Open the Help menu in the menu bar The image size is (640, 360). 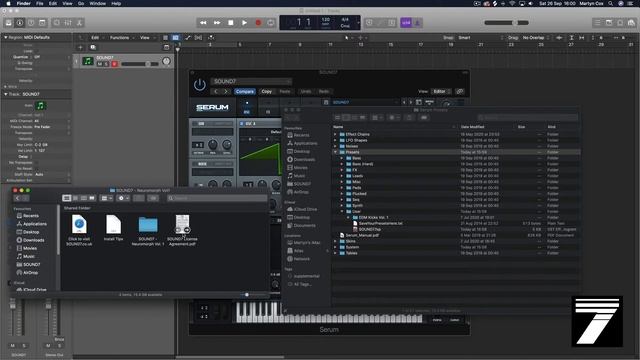coord(116,3)
